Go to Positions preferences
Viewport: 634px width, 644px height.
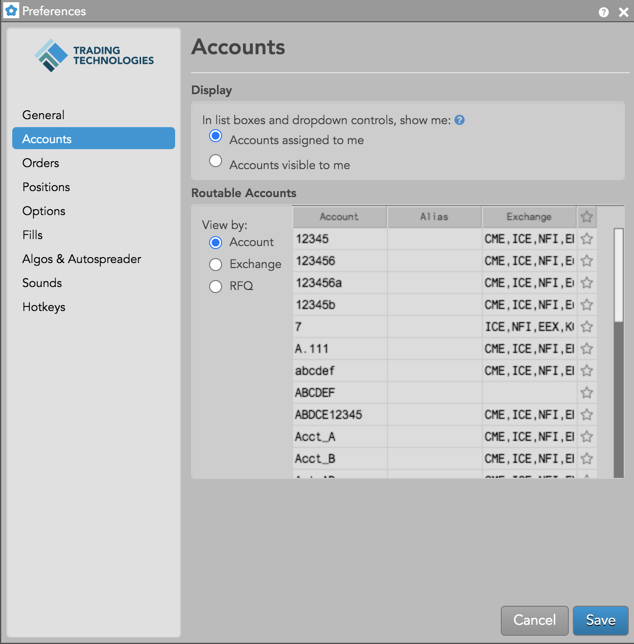[x=94, y=187]
